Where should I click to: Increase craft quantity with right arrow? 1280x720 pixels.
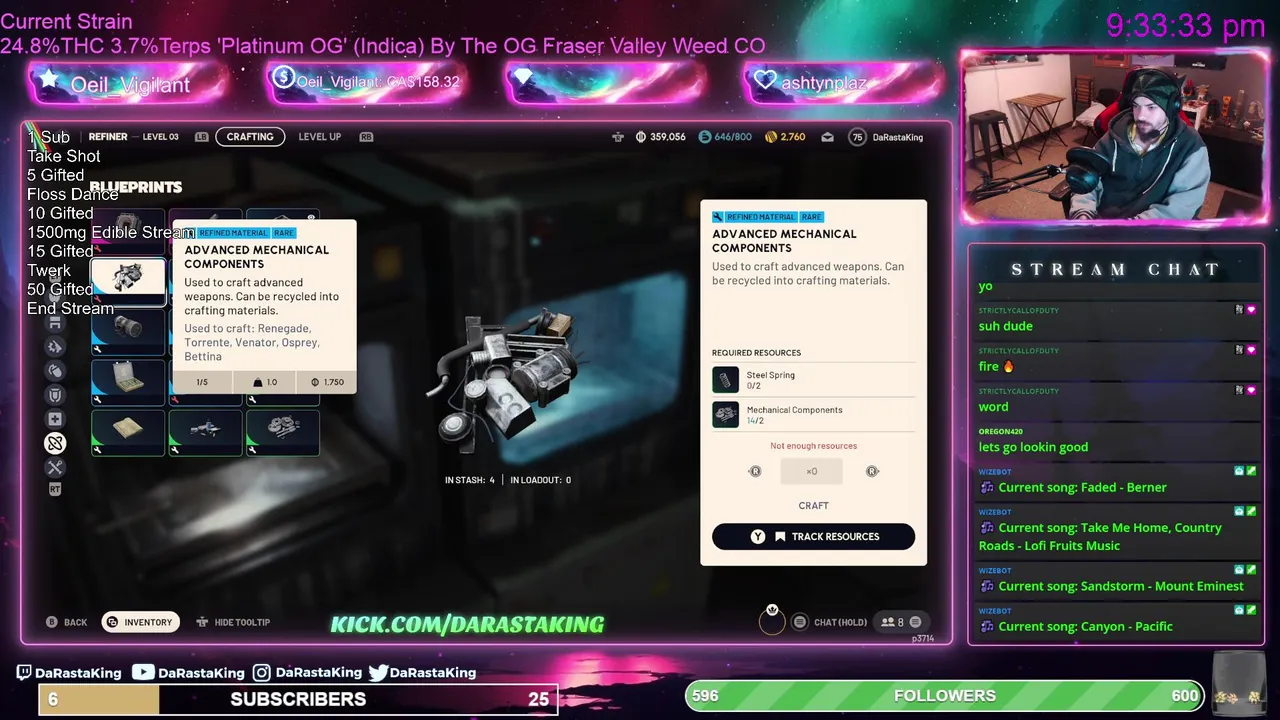(x=872, y=471)
